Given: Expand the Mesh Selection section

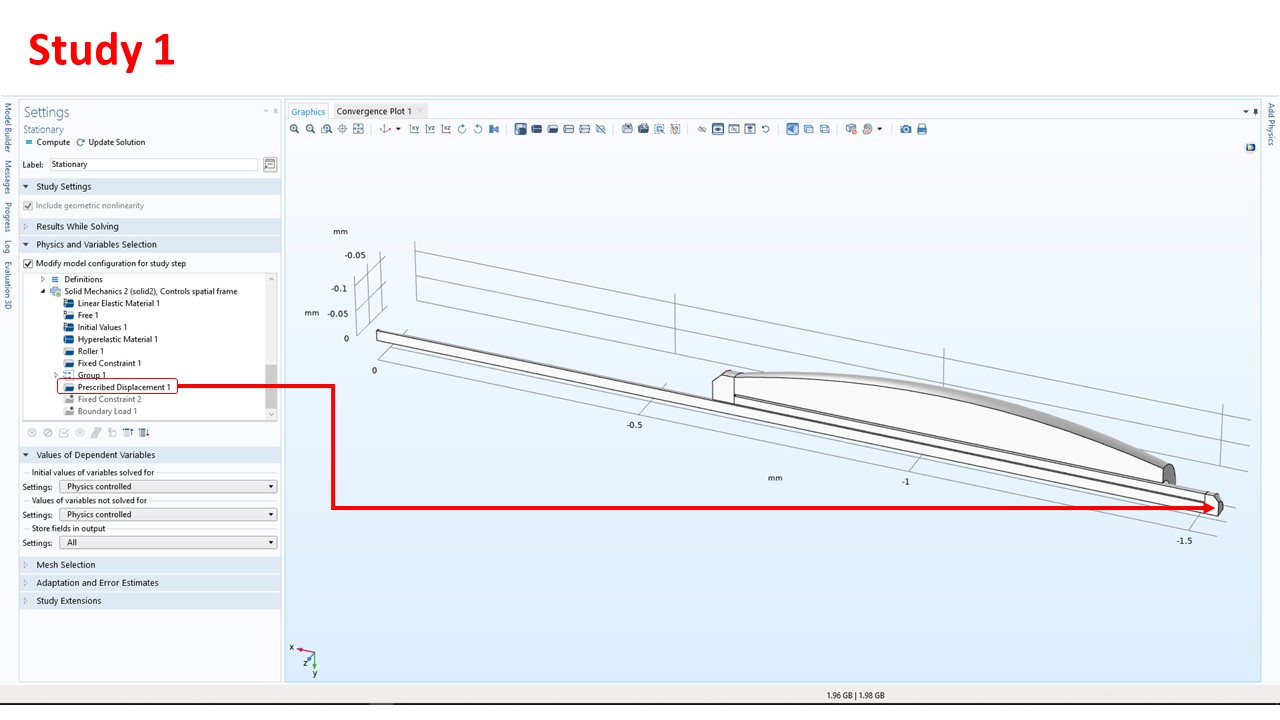Looking at the screenshot, I should [x=65, y=565].
